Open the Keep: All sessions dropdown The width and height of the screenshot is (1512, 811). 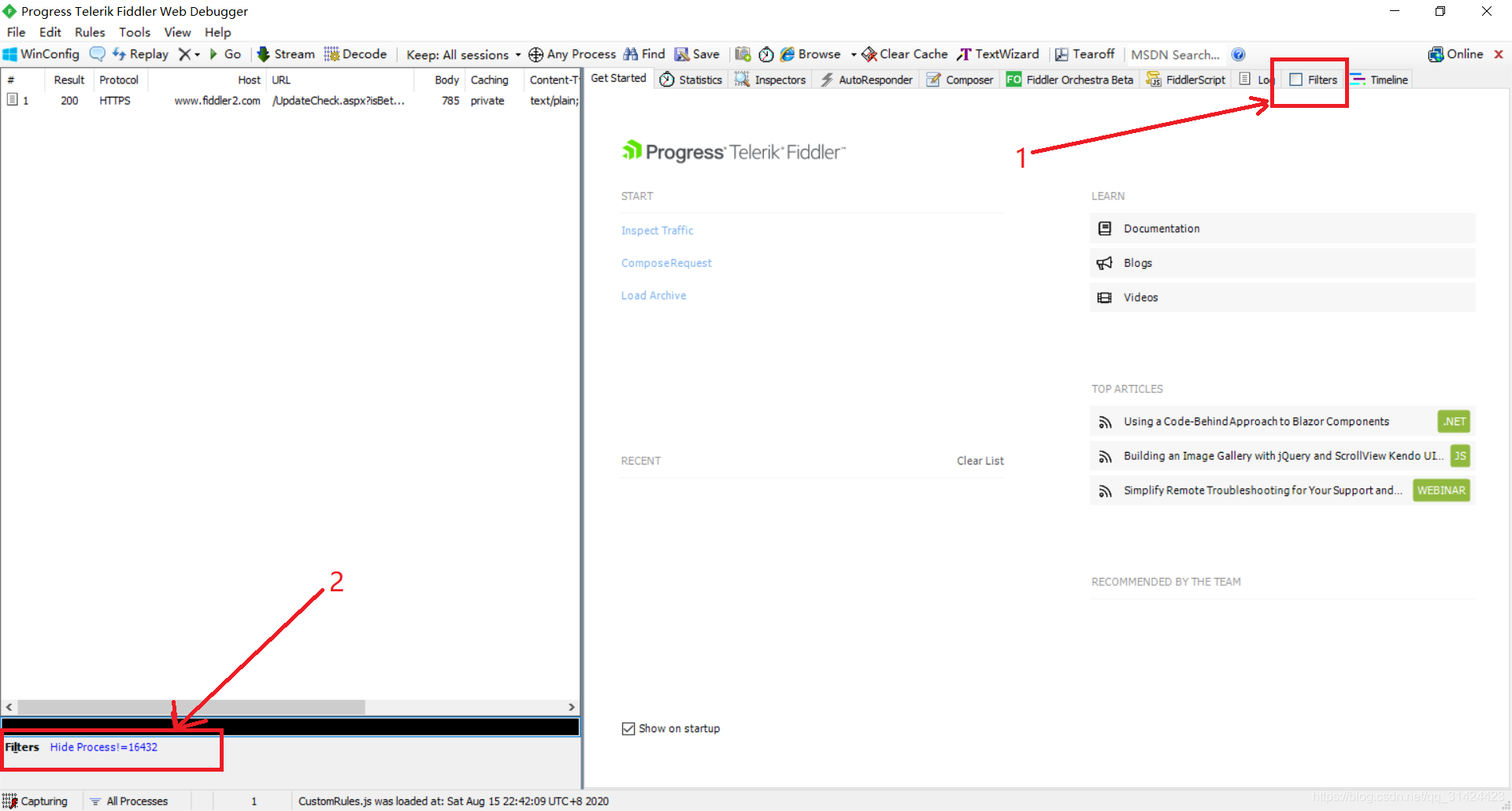pos(463,54)
